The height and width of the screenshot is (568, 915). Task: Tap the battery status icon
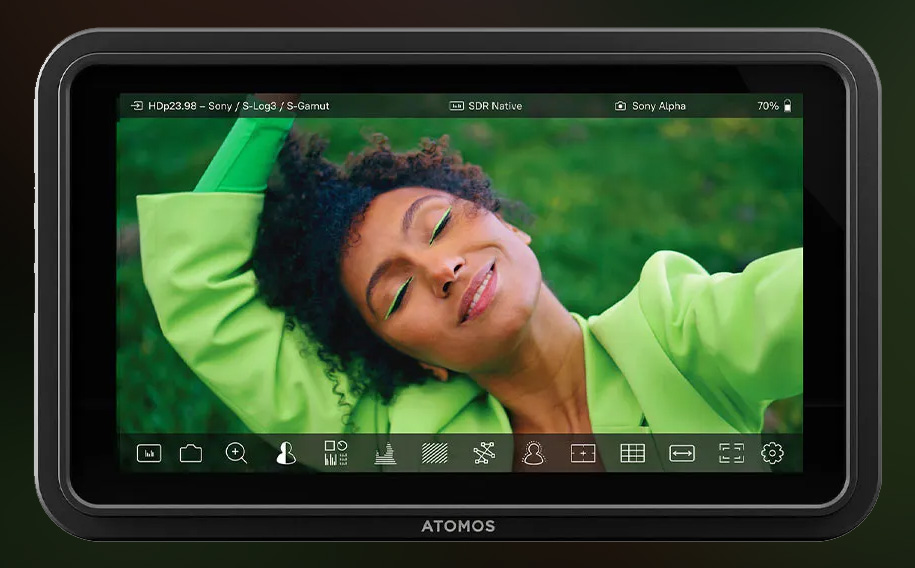pyautogui.click(x=787, y=106)
